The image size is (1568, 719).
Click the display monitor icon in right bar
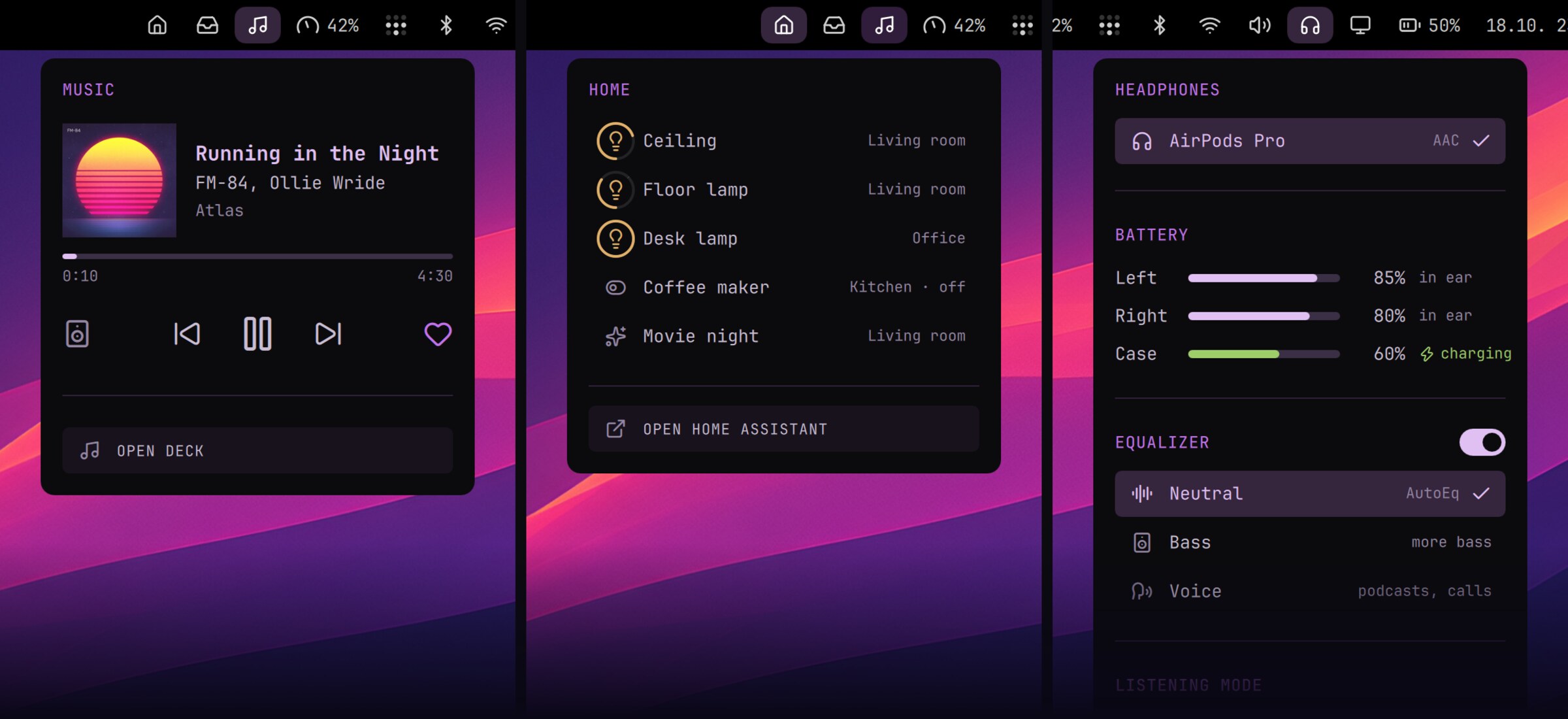pyautogui.click(x=1360, y=25)
